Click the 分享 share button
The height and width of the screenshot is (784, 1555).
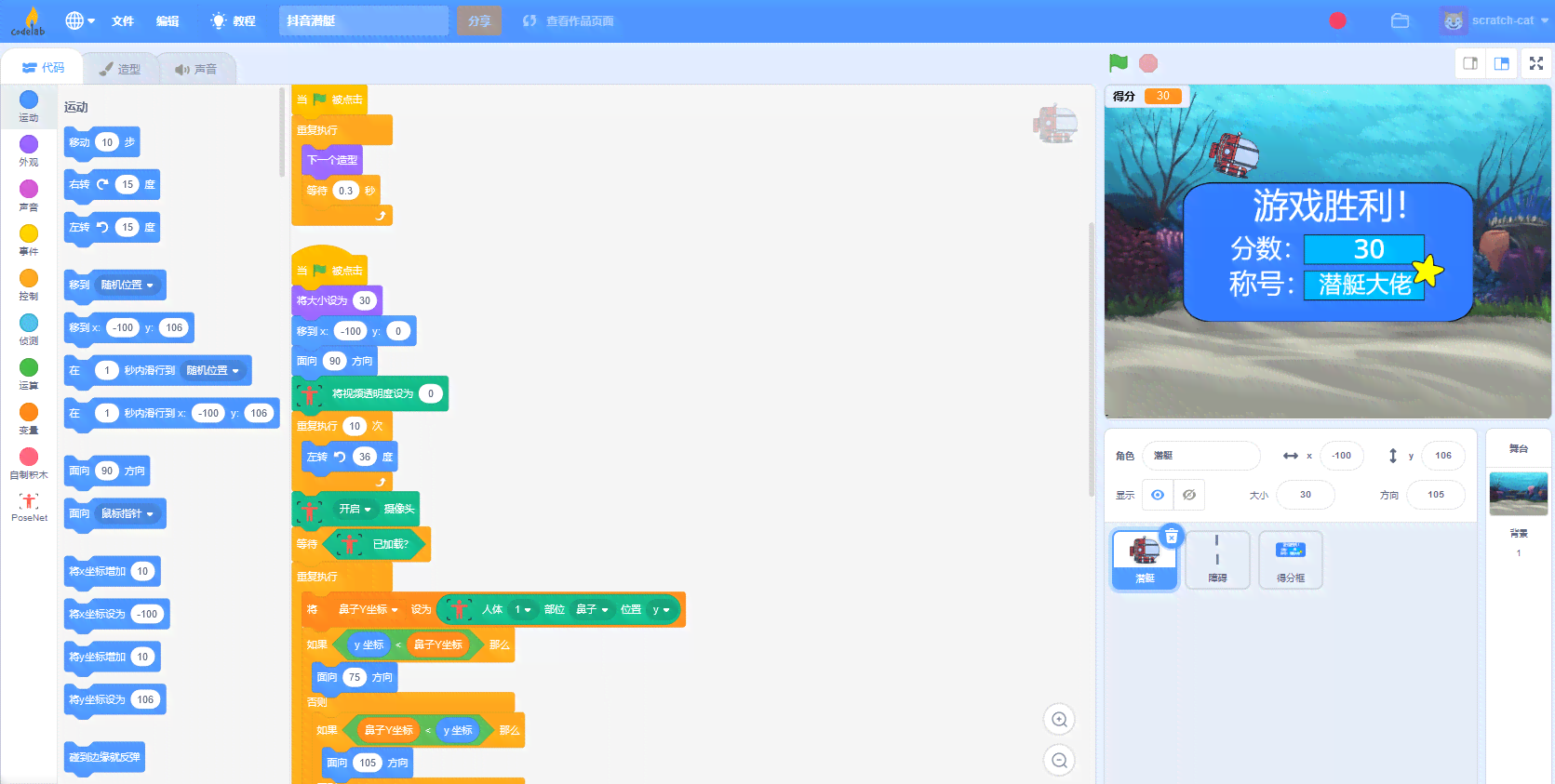pyautogui.click(x=479, y=20)
